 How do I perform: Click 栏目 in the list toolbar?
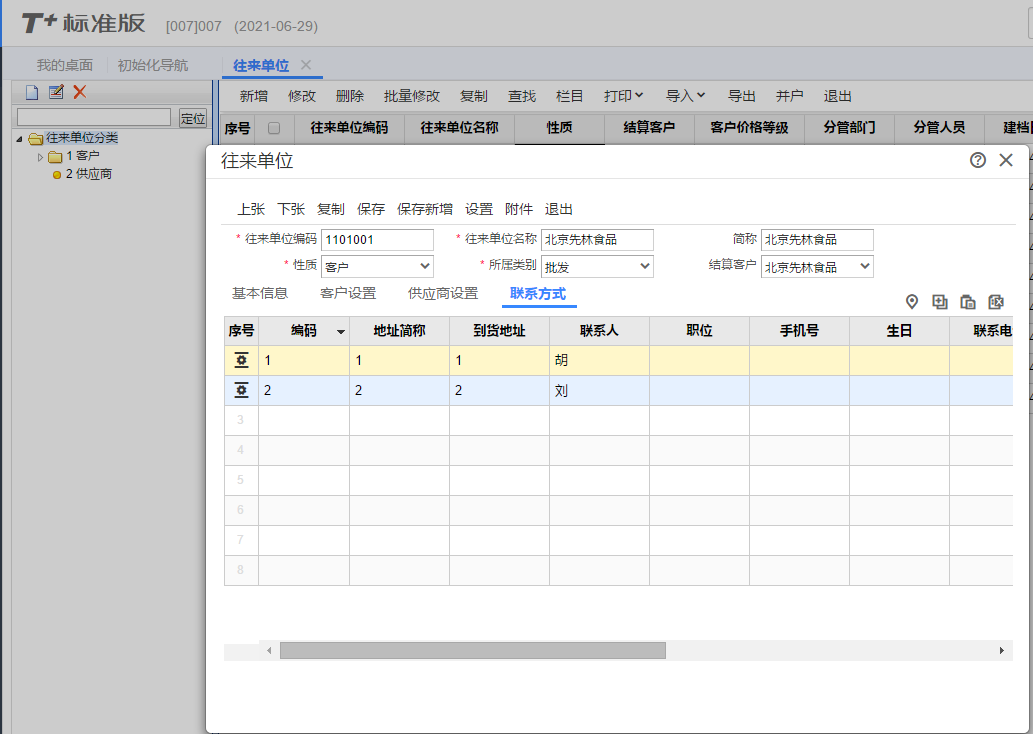click(x=570, y=96)
